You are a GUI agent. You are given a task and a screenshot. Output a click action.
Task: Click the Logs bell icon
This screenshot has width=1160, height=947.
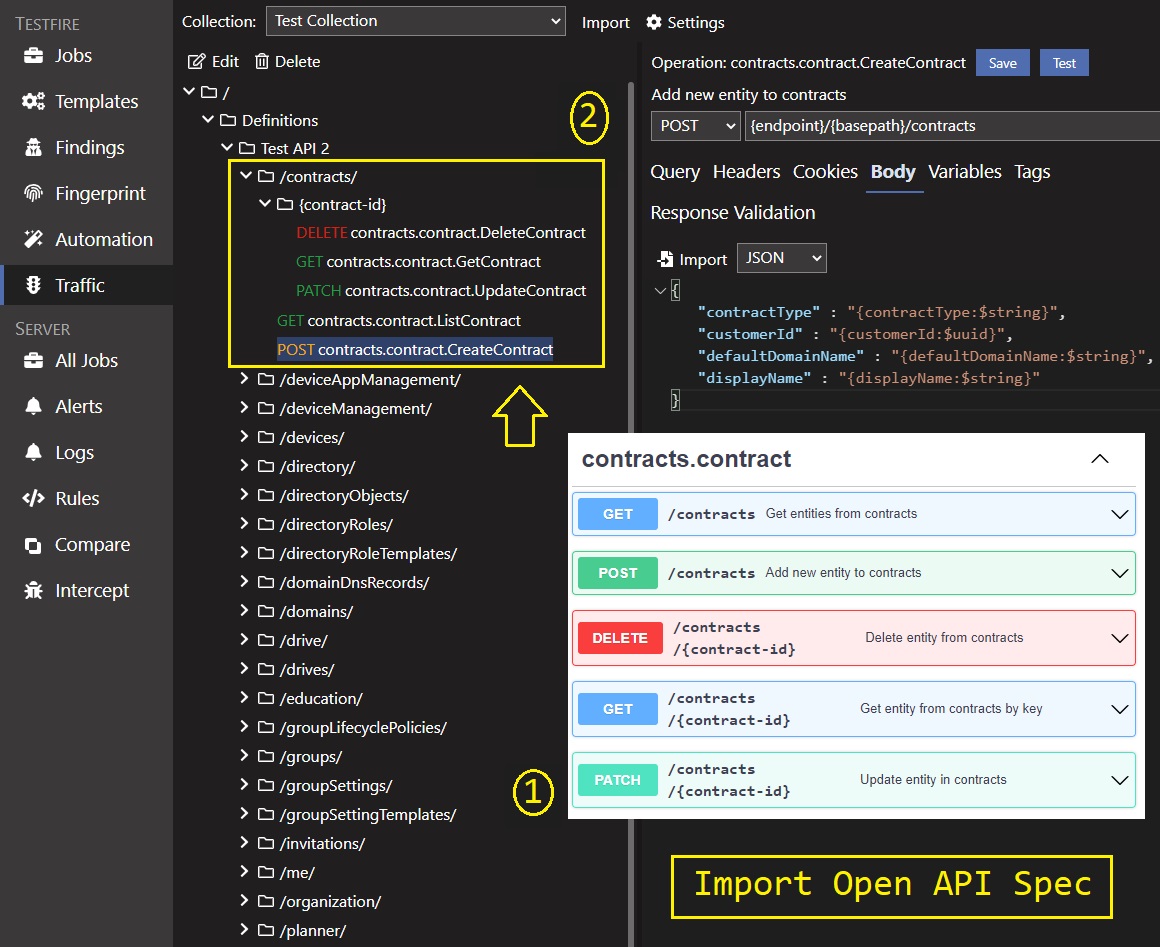(33, 452)
